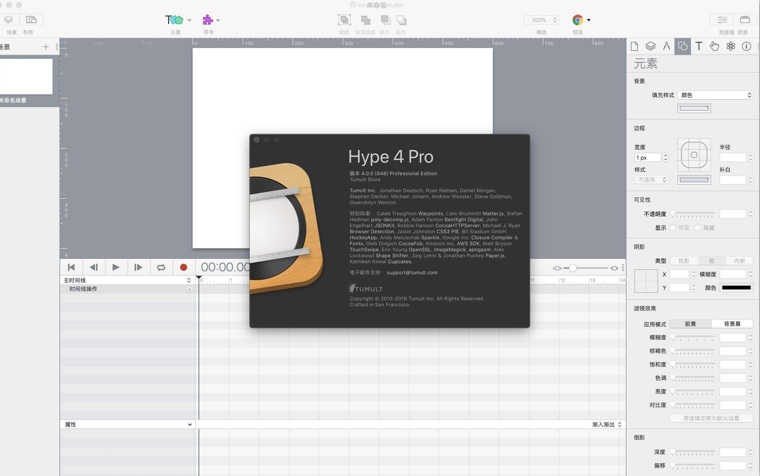
Task: Step forward one frame in timeline
Action: click(x=138, y=267)
